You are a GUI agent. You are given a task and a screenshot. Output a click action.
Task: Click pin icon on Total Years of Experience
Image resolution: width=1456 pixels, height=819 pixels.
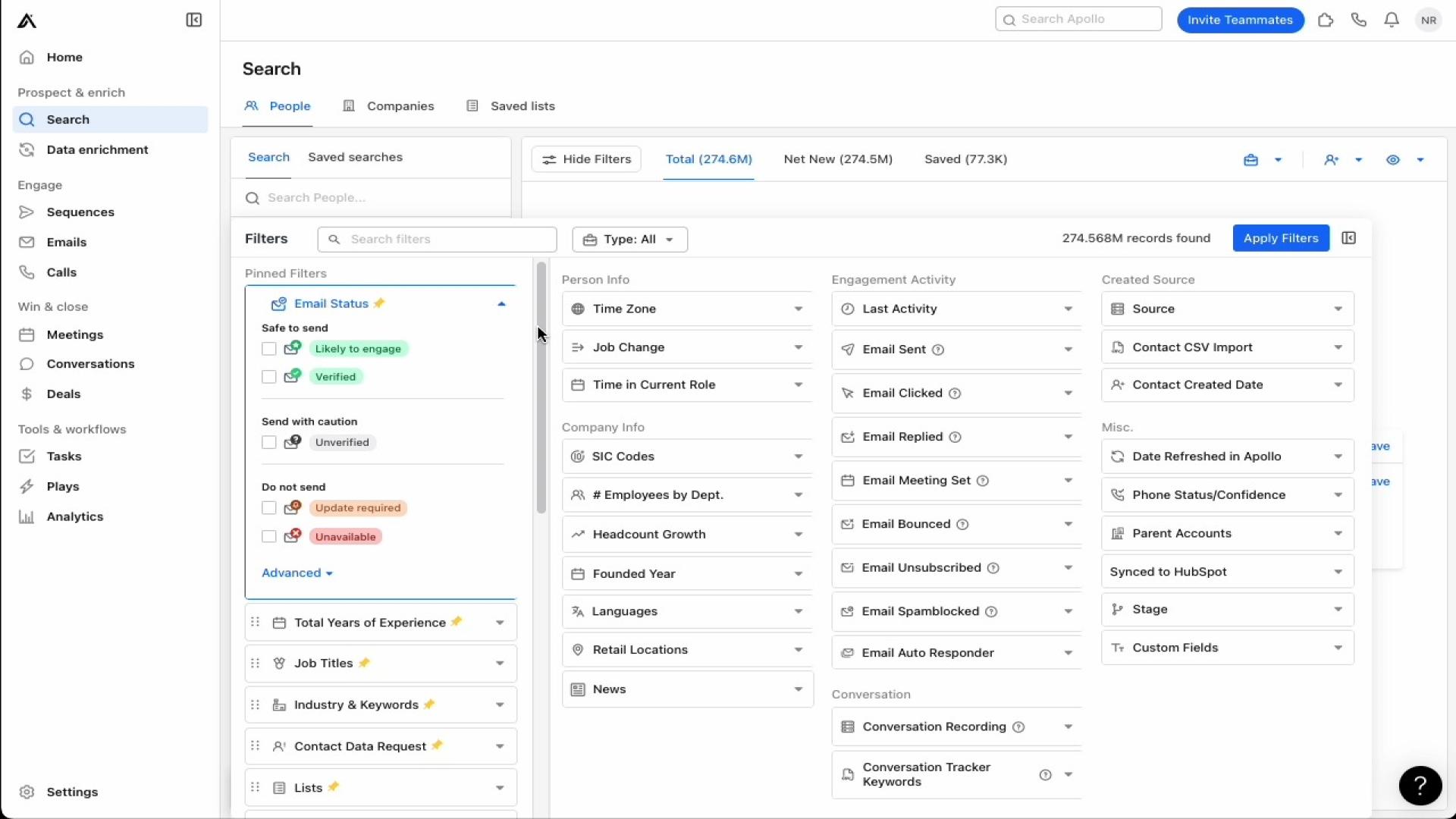457,622
